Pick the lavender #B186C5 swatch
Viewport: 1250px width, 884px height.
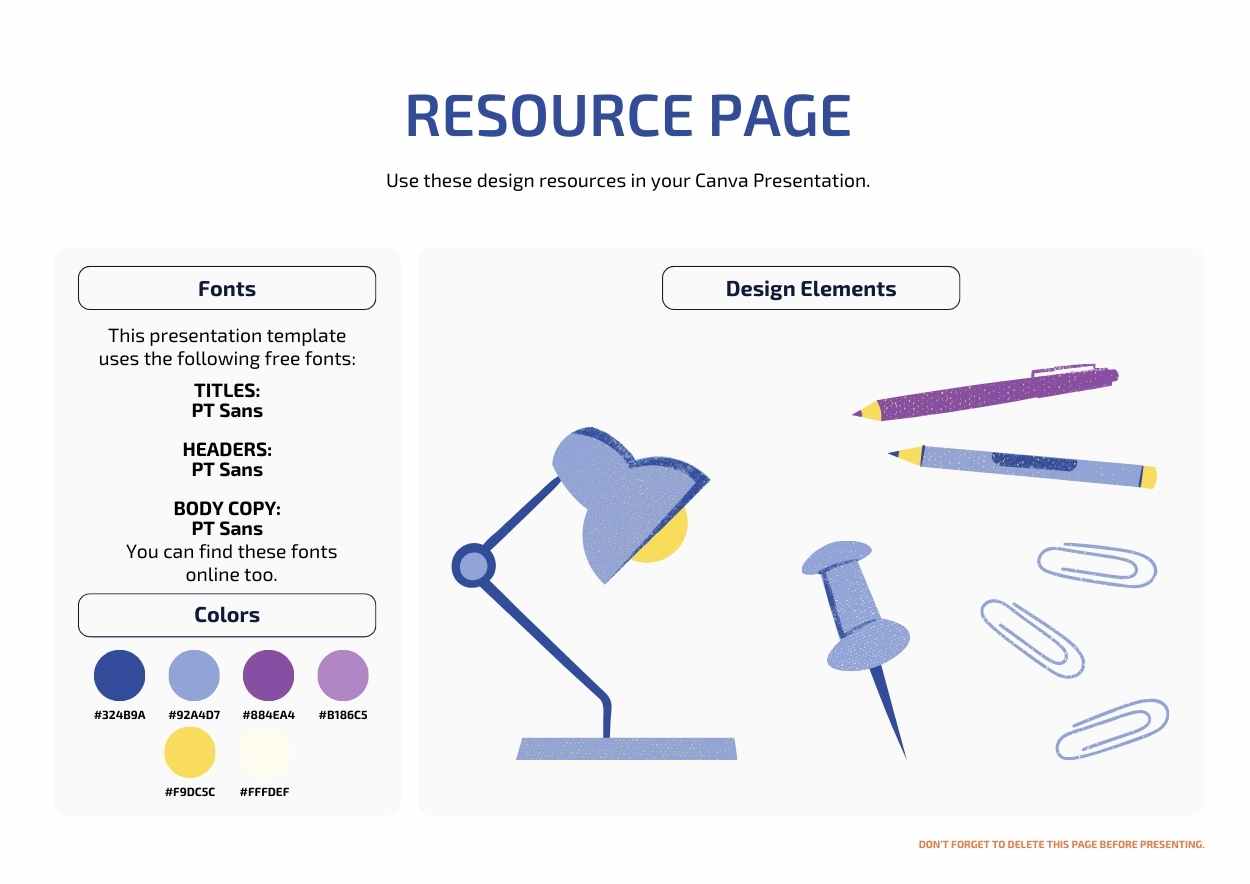click(x=343, y=675)
